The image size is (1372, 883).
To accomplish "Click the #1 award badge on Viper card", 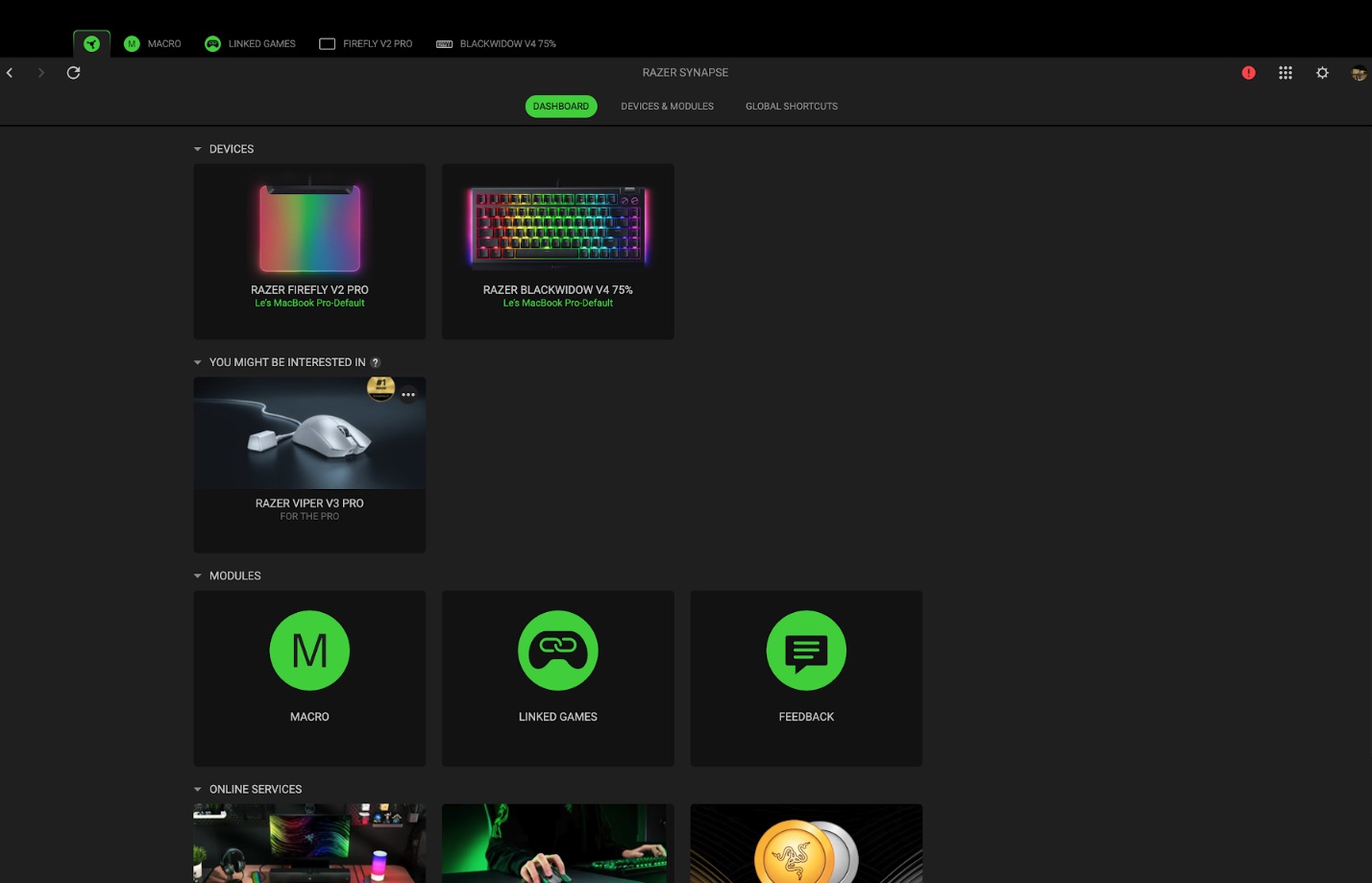I will pyautogui.click(x=380, y=387).
